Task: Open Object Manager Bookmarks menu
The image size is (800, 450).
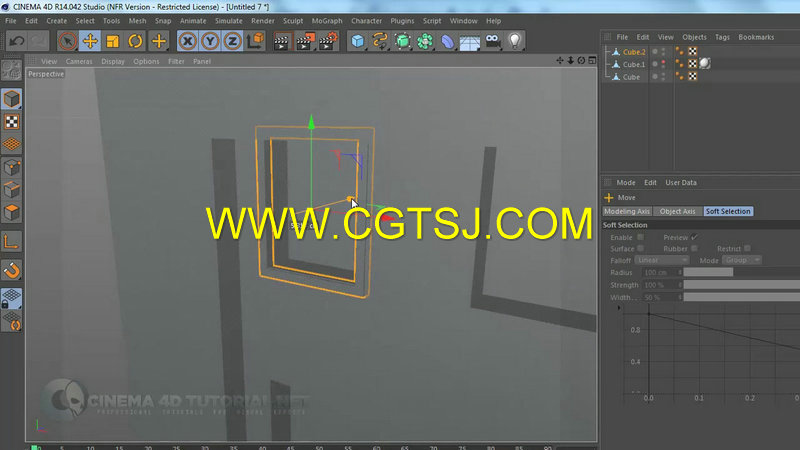Action: tap(756, 37)
